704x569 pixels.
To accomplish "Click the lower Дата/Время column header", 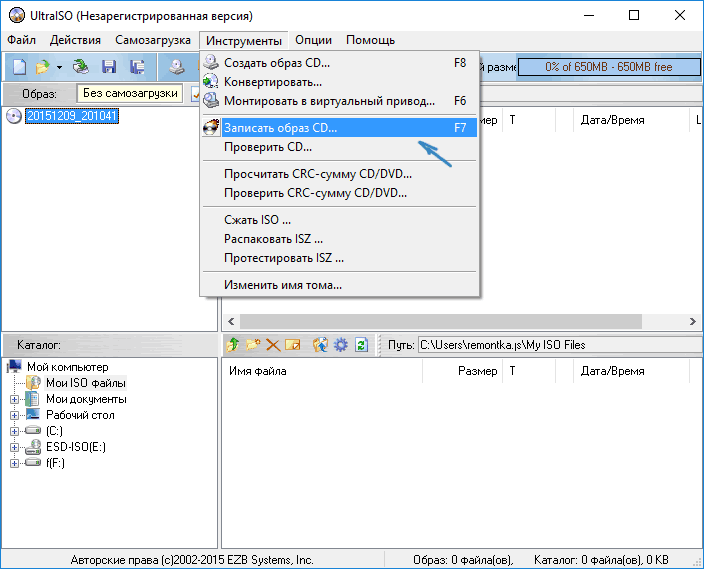I will coord(631,371).
